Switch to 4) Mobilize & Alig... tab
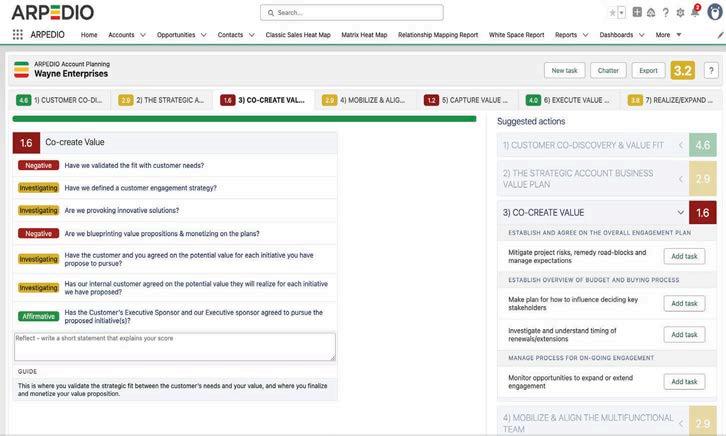The height and width of the screenshot is (436, 726). coord(365,100)
